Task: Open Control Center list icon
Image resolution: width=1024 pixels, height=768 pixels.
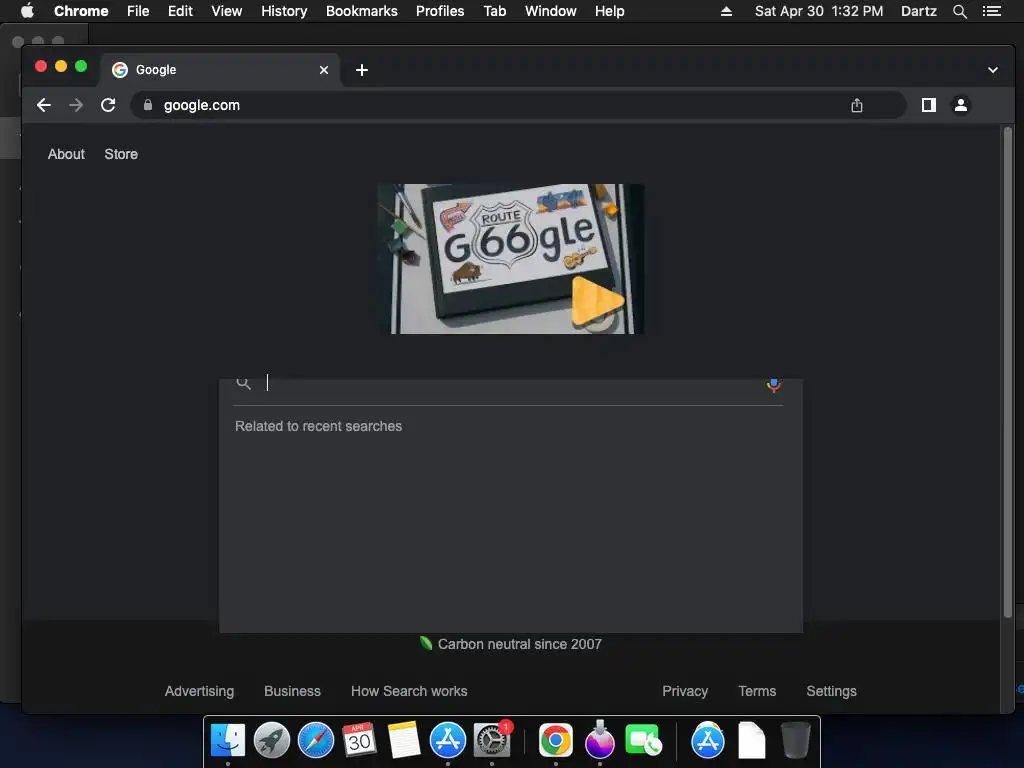Action: click(992, 11)
